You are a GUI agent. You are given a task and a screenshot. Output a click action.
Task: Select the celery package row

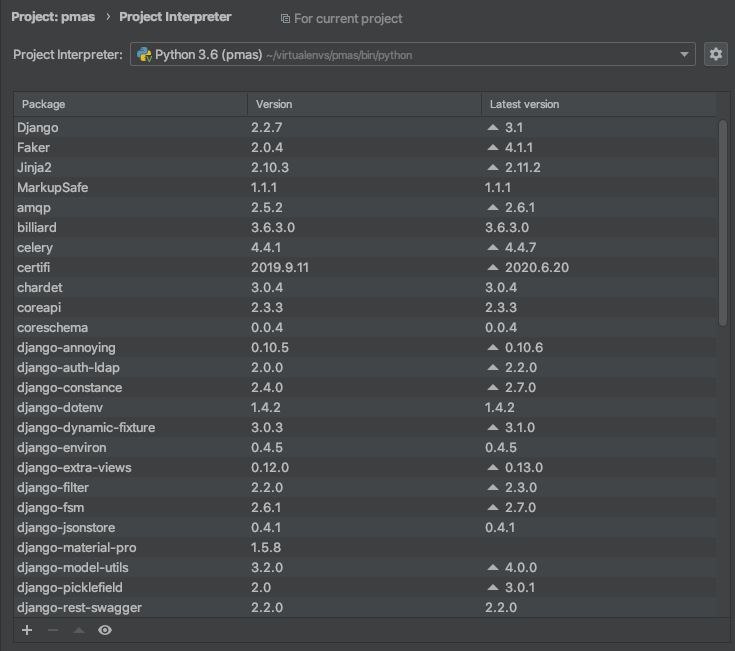pos(365,247)
